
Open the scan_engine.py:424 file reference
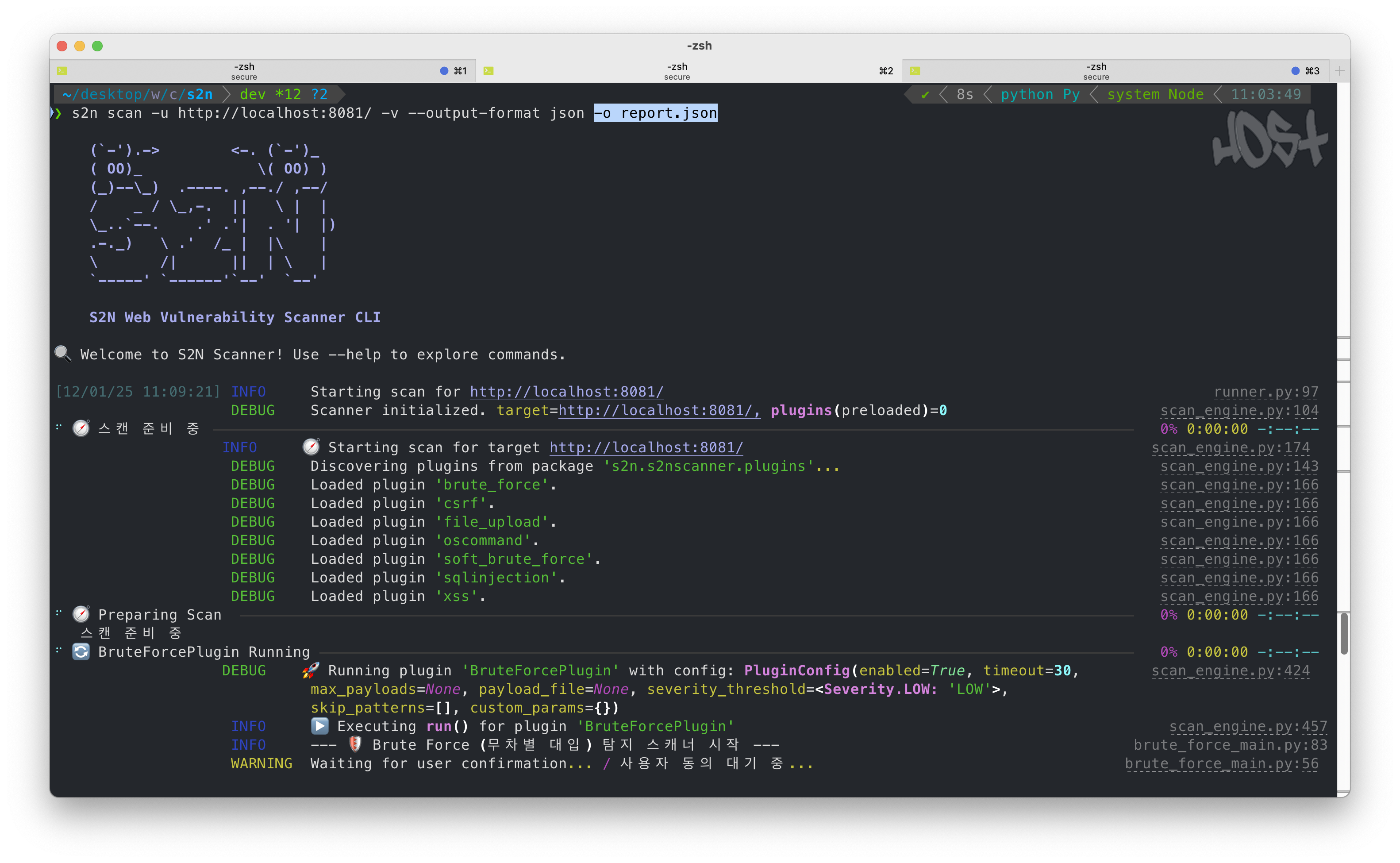(1231, 670)
